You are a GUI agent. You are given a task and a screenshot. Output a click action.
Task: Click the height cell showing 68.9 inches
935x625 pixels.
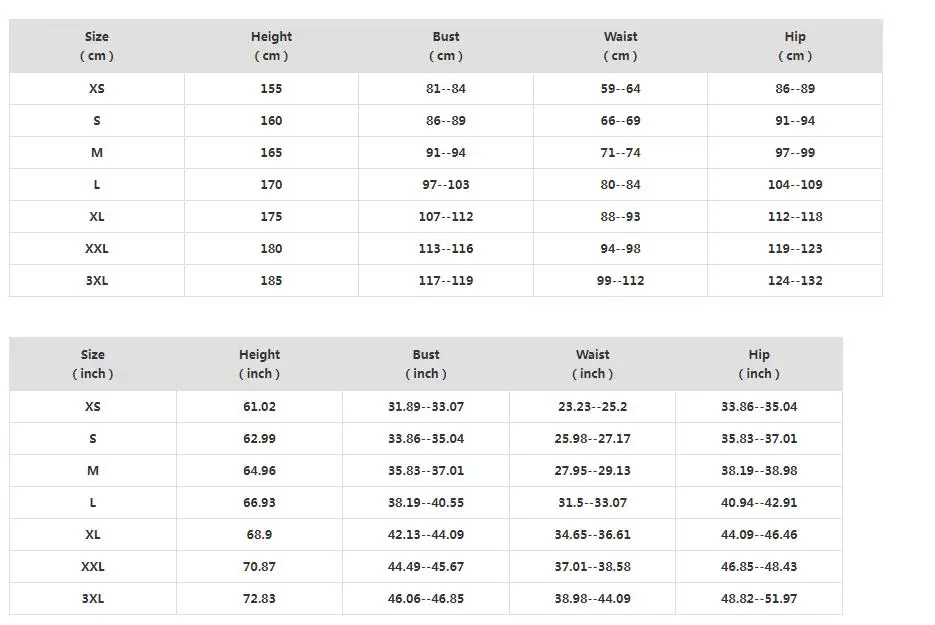pos(259,535)
